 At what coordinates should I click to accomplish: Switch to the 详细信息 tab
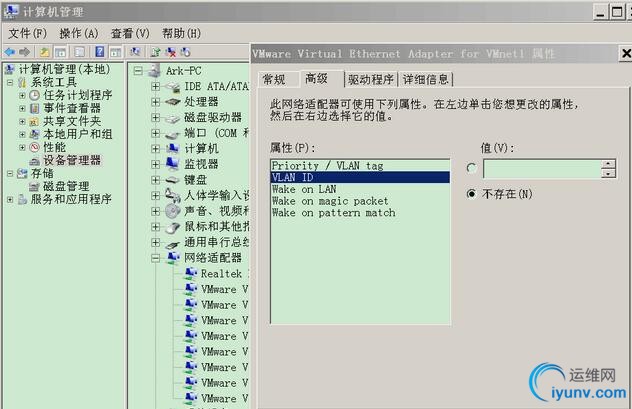coord(426,79)
